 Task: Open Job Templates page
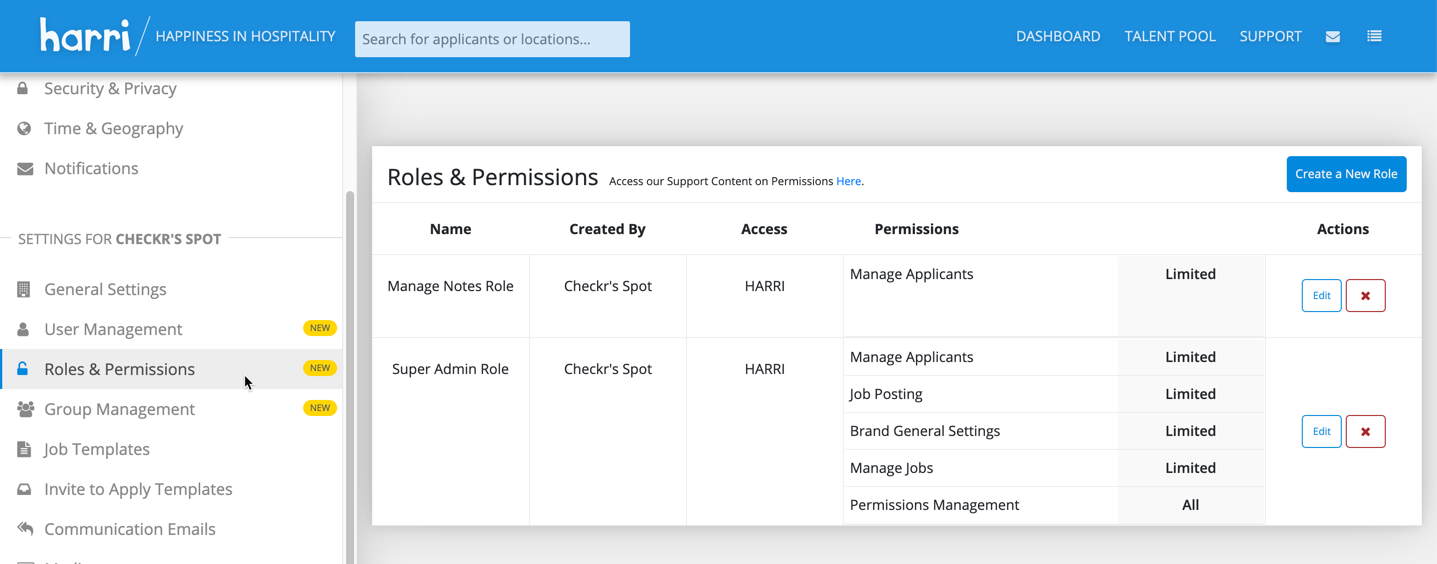97,449
